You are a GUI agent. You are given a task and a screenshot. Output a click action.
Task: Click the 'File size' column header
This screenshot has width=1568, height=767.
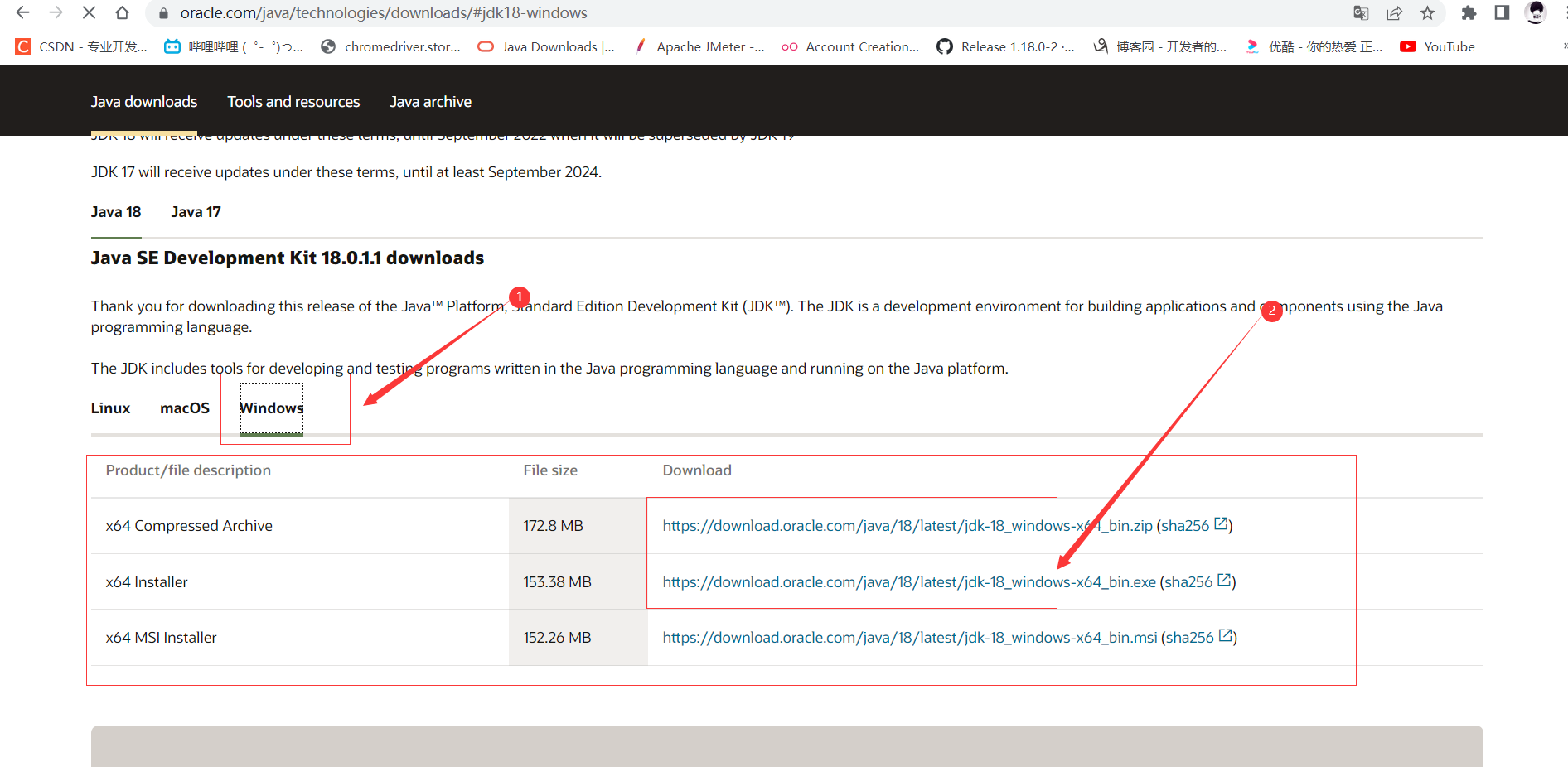point(550,470)
